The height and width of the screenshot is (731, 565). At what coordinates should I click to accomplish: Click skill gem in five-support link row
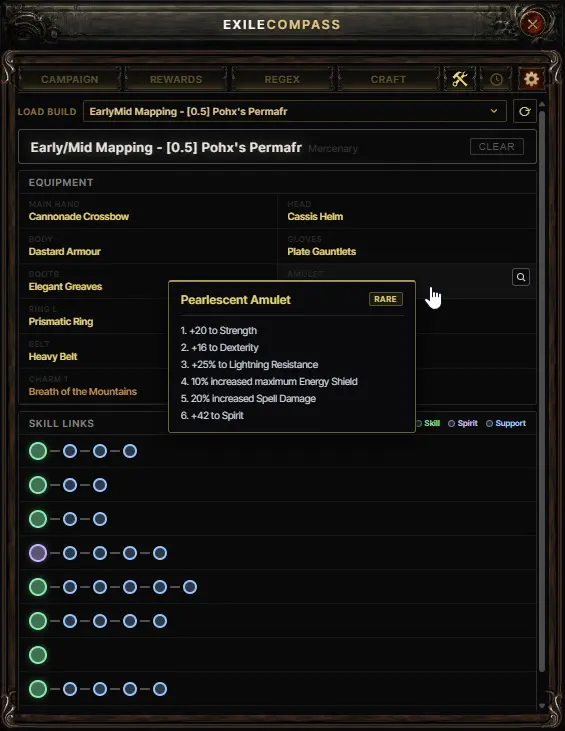(38, 587)
